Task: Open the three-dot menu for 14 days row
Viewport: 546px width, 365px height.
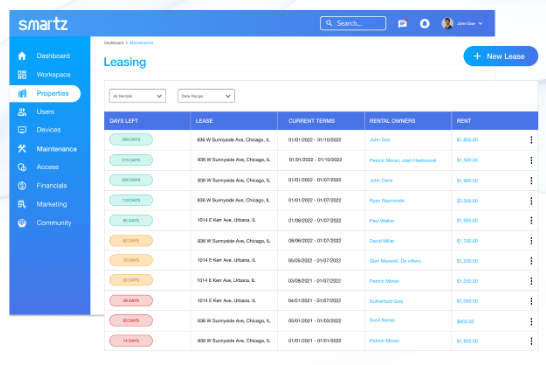Action: coord(531,341)
